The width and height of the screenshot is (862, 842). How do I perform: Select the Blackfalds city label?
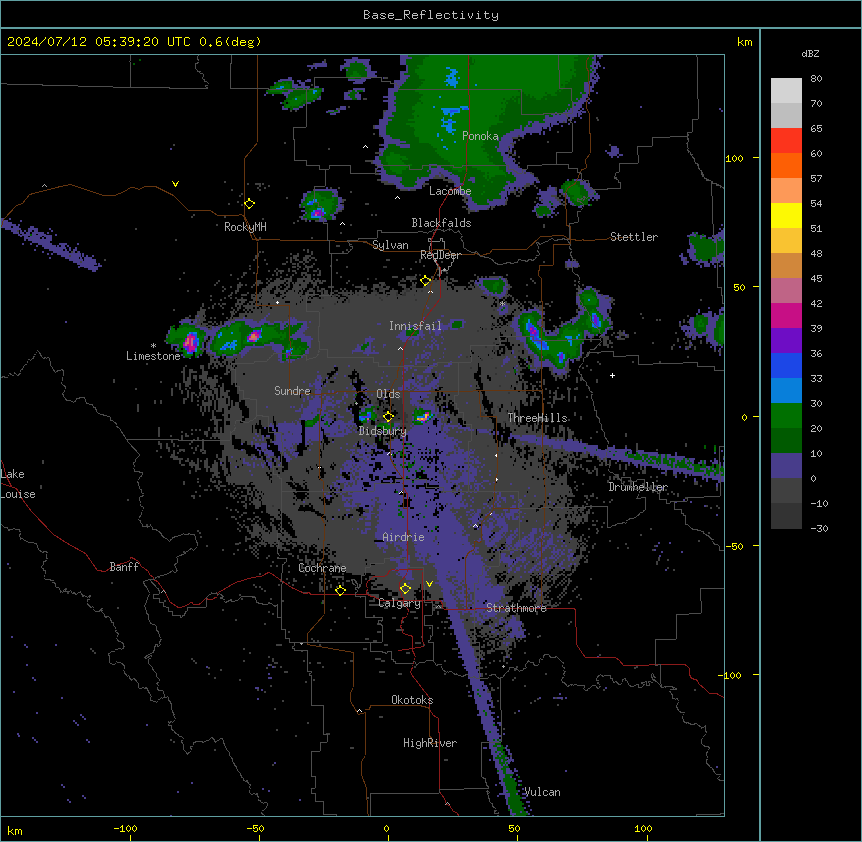point(441,223)
